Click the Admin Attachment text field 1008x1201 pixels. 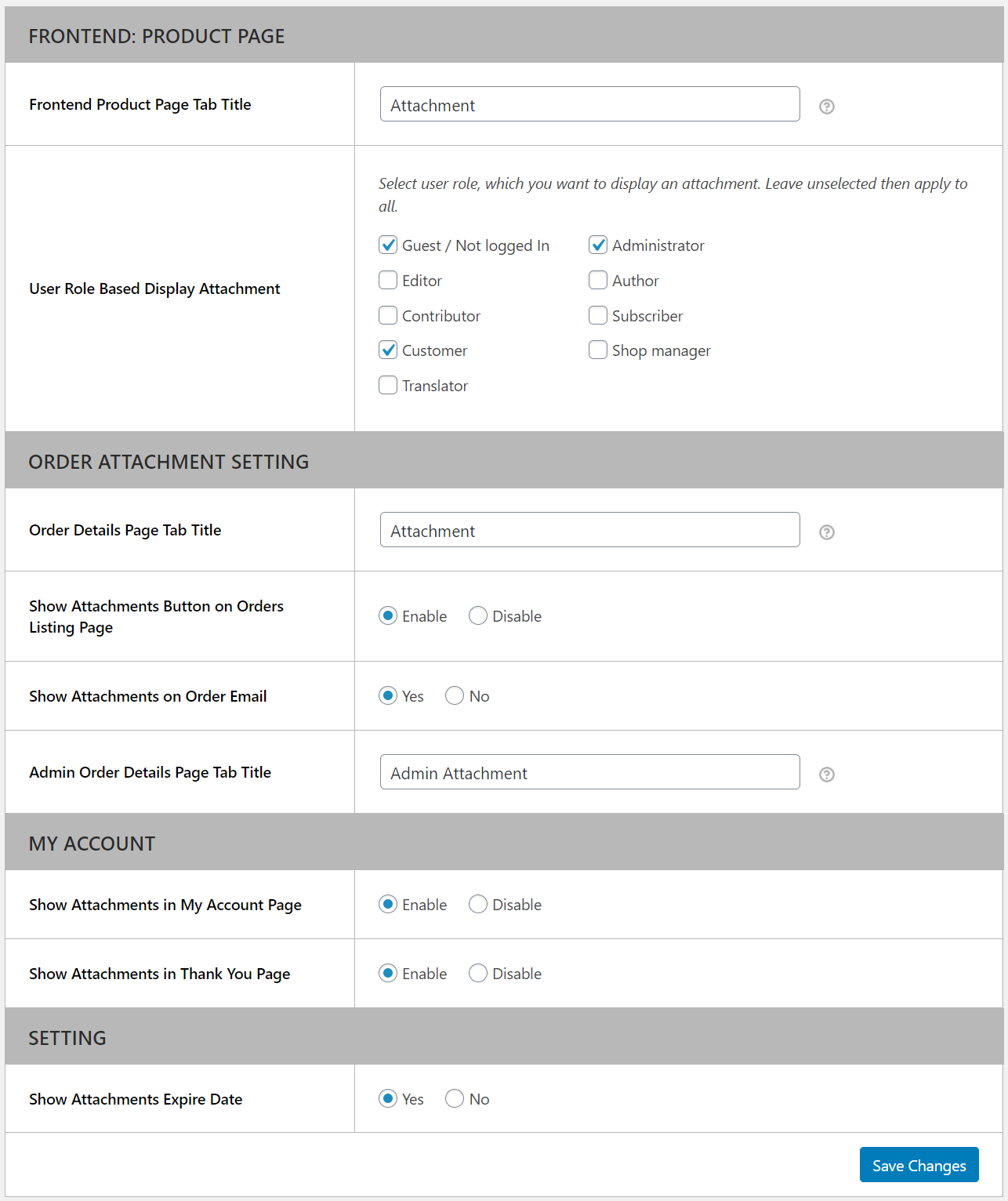590,772
